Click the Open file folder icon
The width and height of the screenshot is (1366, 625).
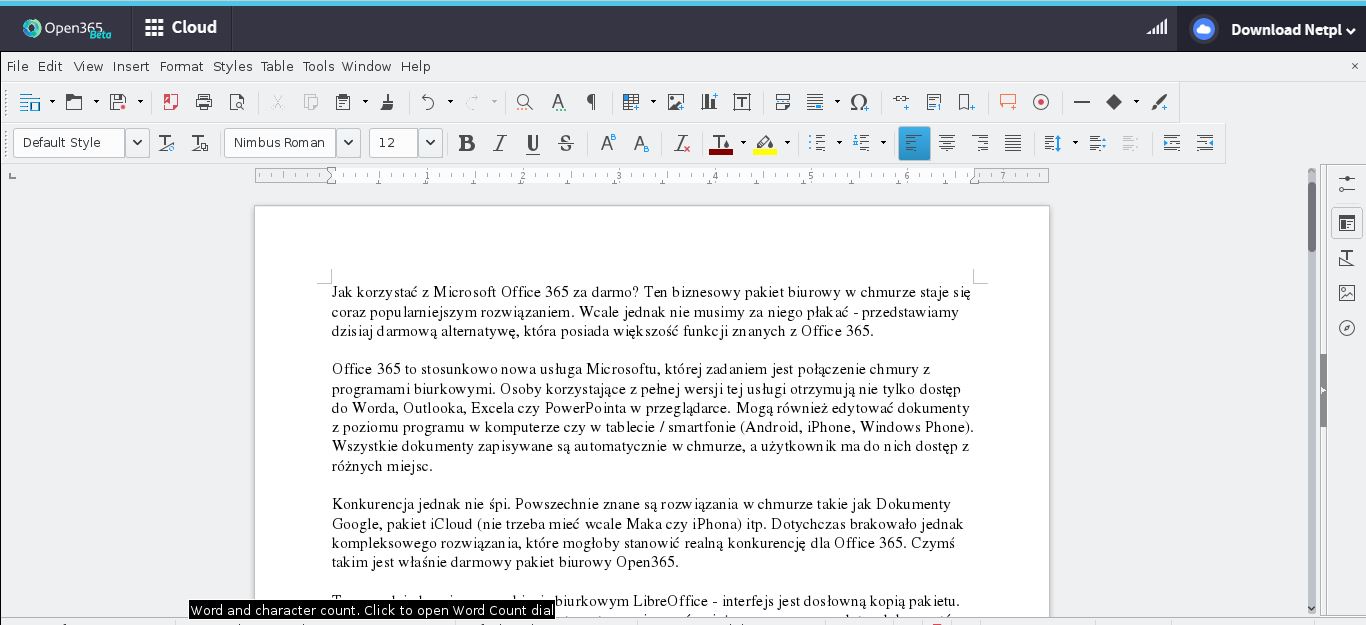74,102
